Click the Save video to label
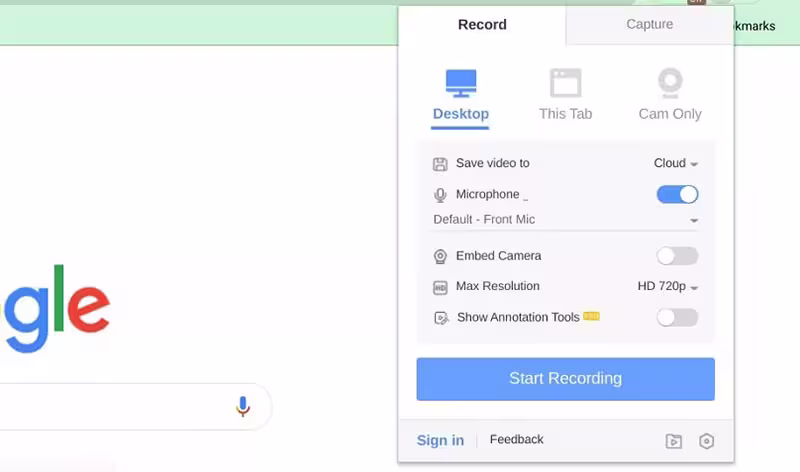 [x=493, y=163]
